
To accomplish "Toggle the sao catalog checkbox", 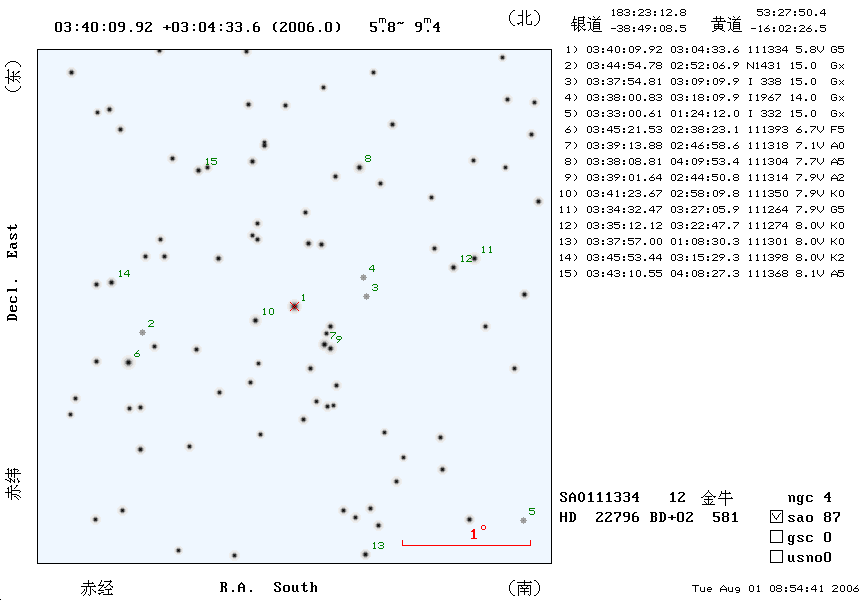I will tap(776, 517).
